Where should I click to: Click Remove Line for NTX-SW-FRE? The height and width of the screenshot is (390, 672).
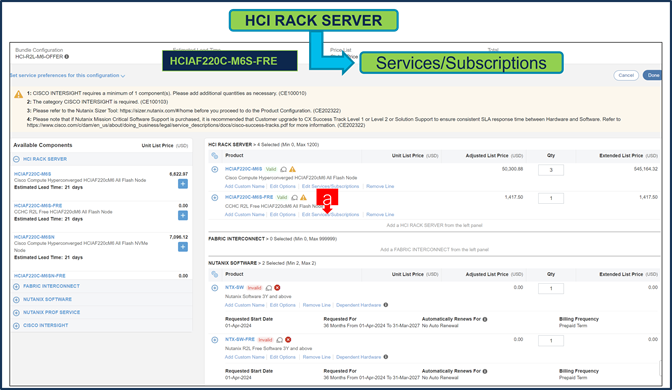coord(316,357)
